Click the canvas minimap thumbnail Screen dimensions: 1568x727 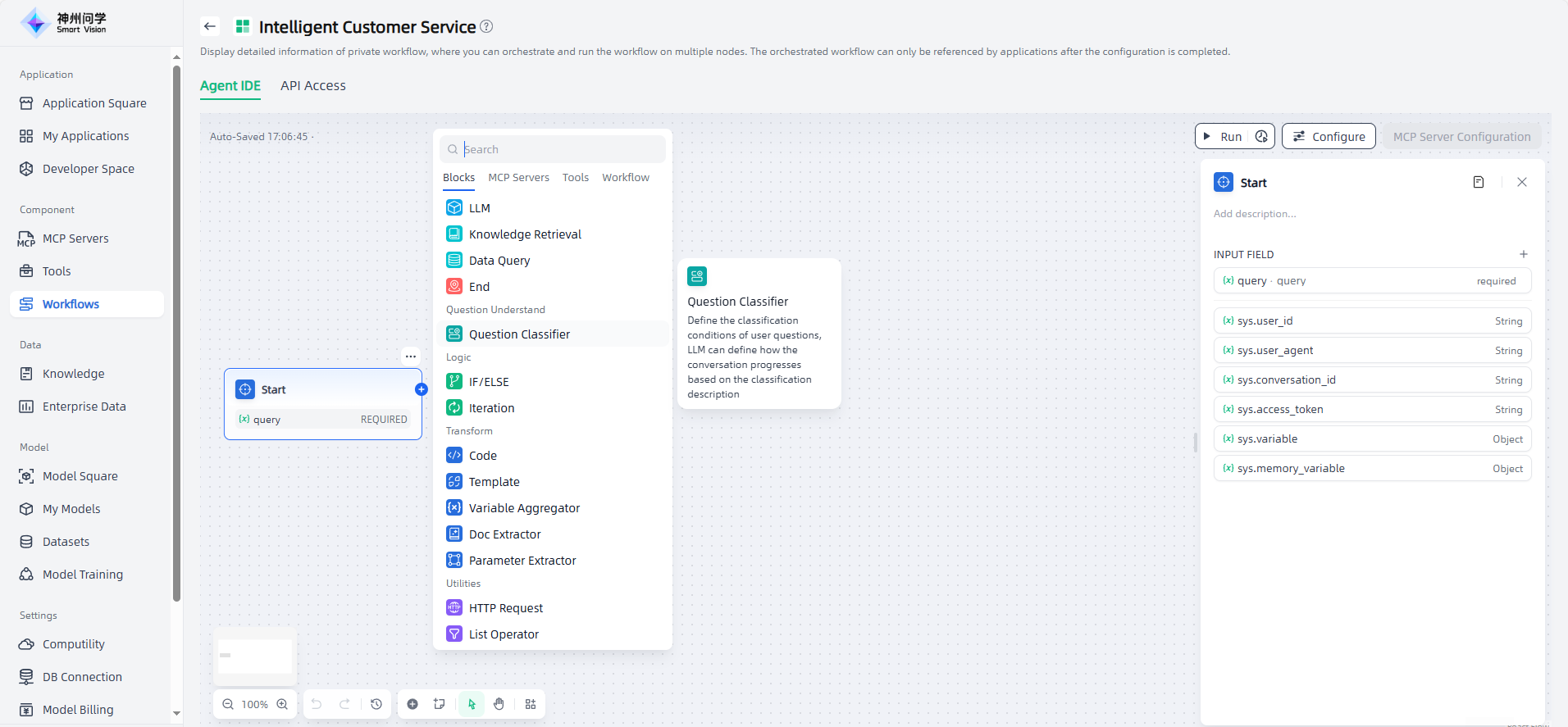(255, 656)
